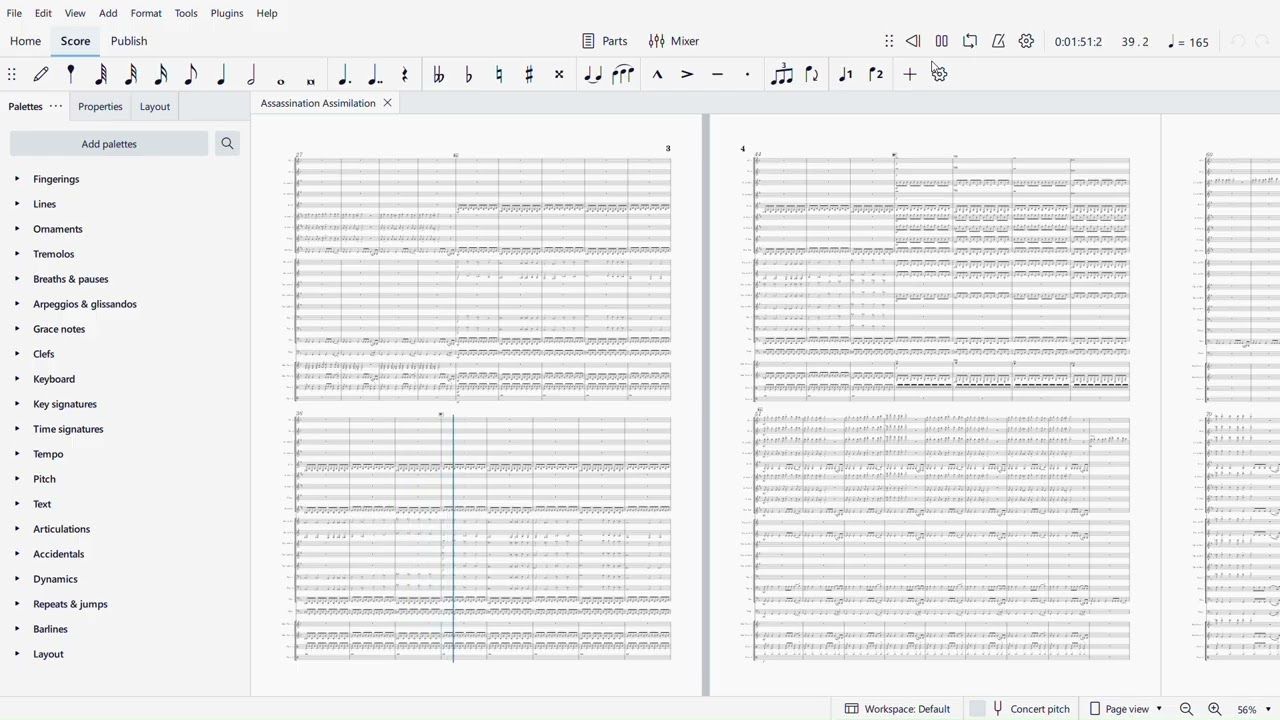Select the 32nd note duration

point(131,75)
